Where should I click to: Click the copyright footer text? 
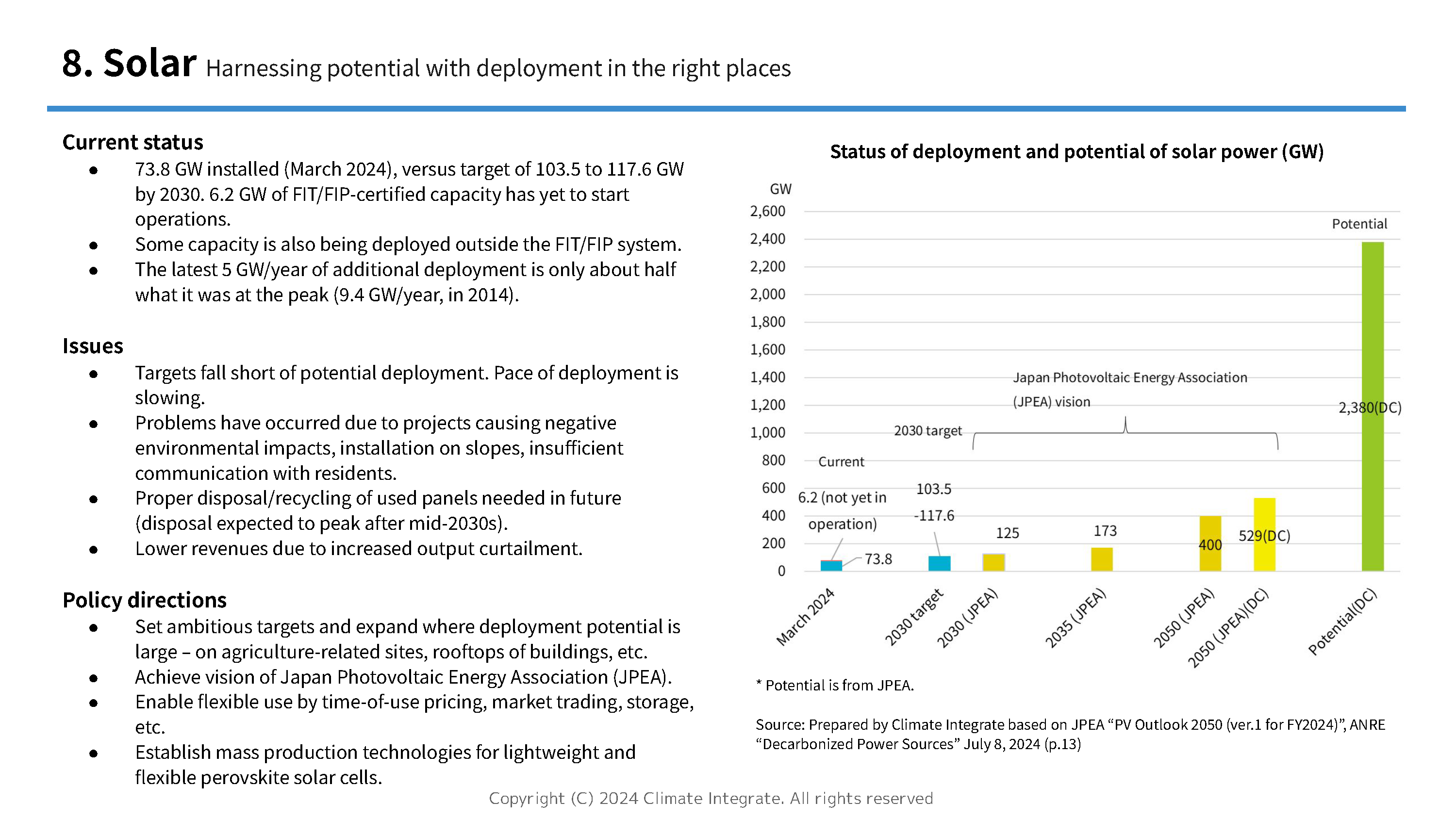tap(711, 798)
